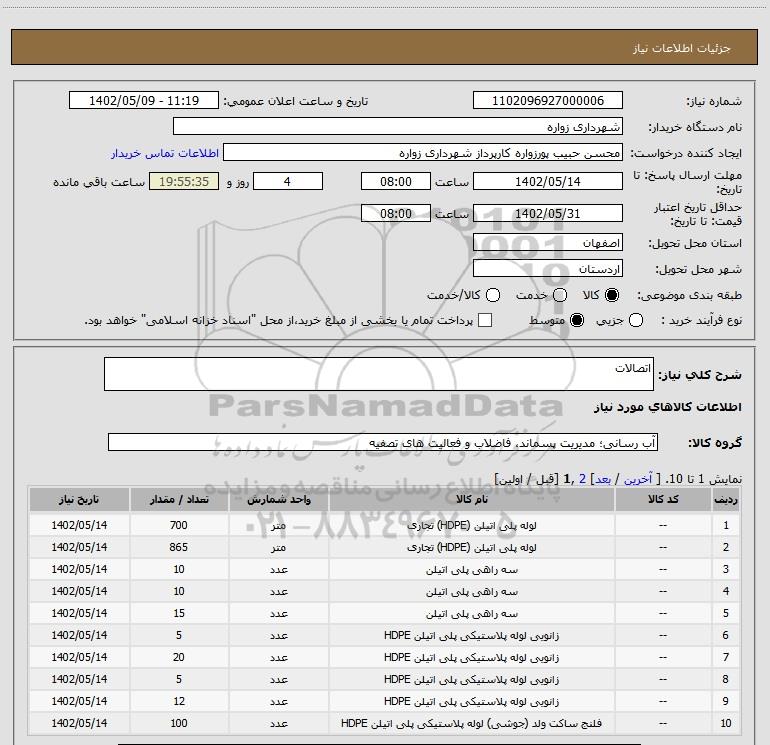Choose the متوسط purchase process option
The height and width of the screenshot is (745, 770).
[577, 320]
